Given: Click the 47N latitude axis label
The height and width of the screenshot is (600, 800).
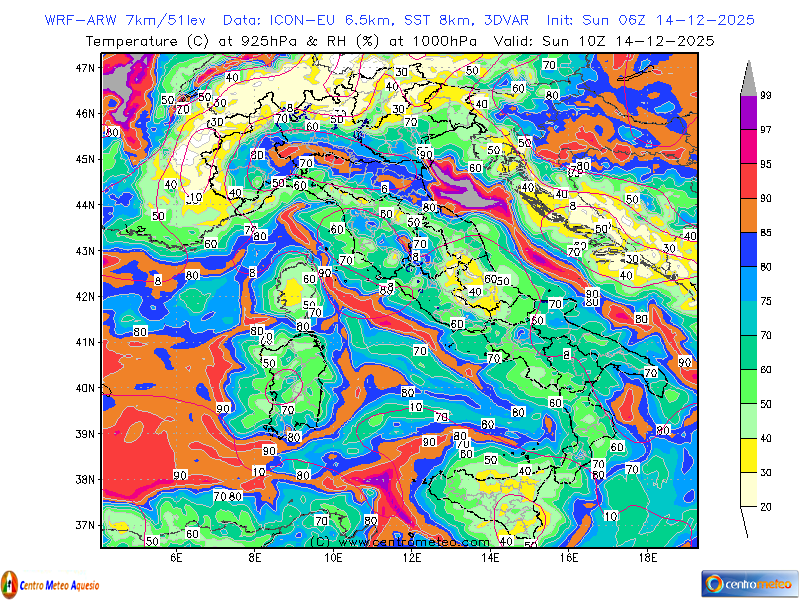Looking at the screenshot, I should [x=86, y=67].
